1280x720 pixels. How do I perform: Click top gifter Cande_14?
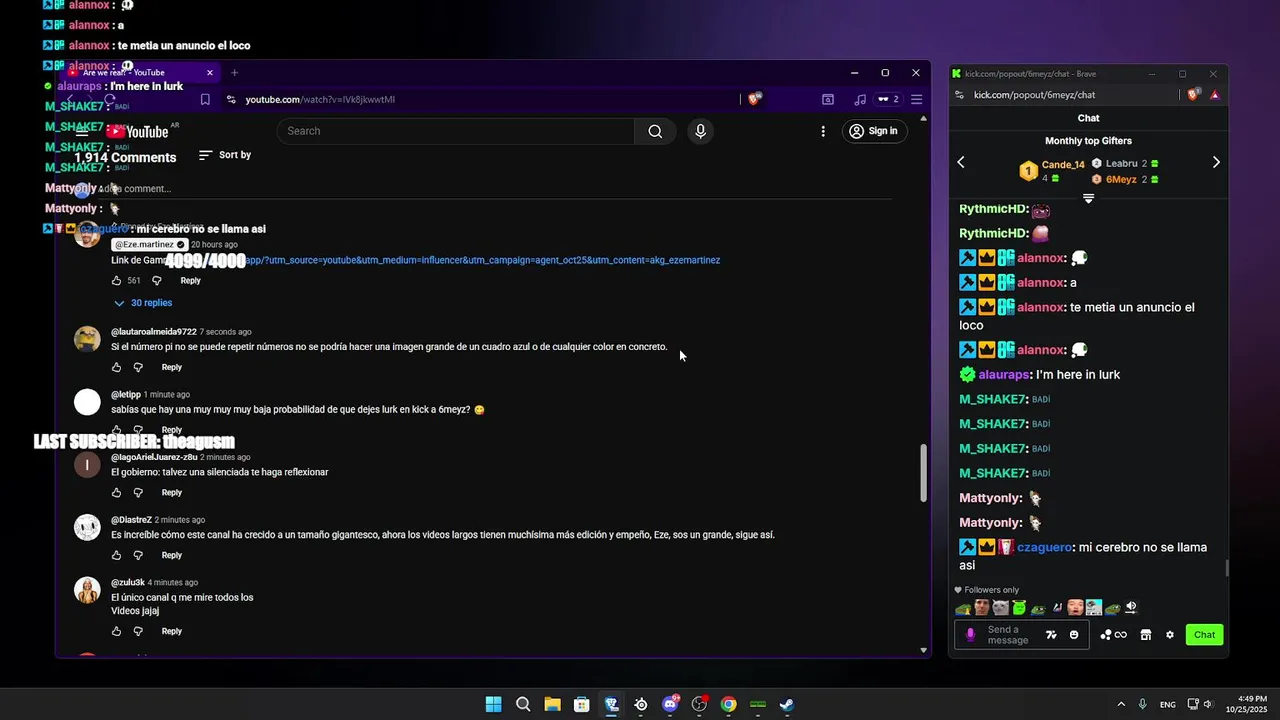pos(1063,164)
